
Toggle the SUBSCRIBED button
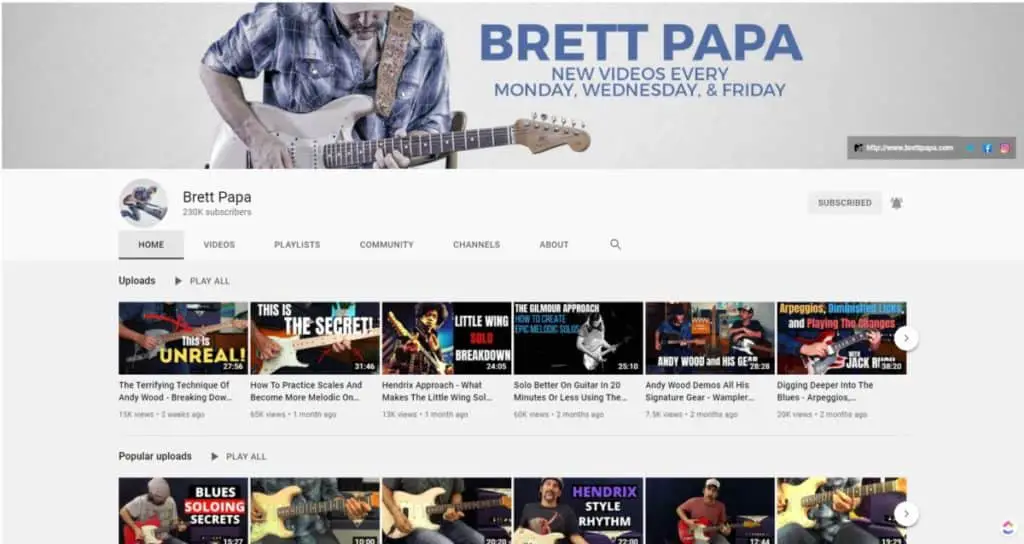[844, 203]
